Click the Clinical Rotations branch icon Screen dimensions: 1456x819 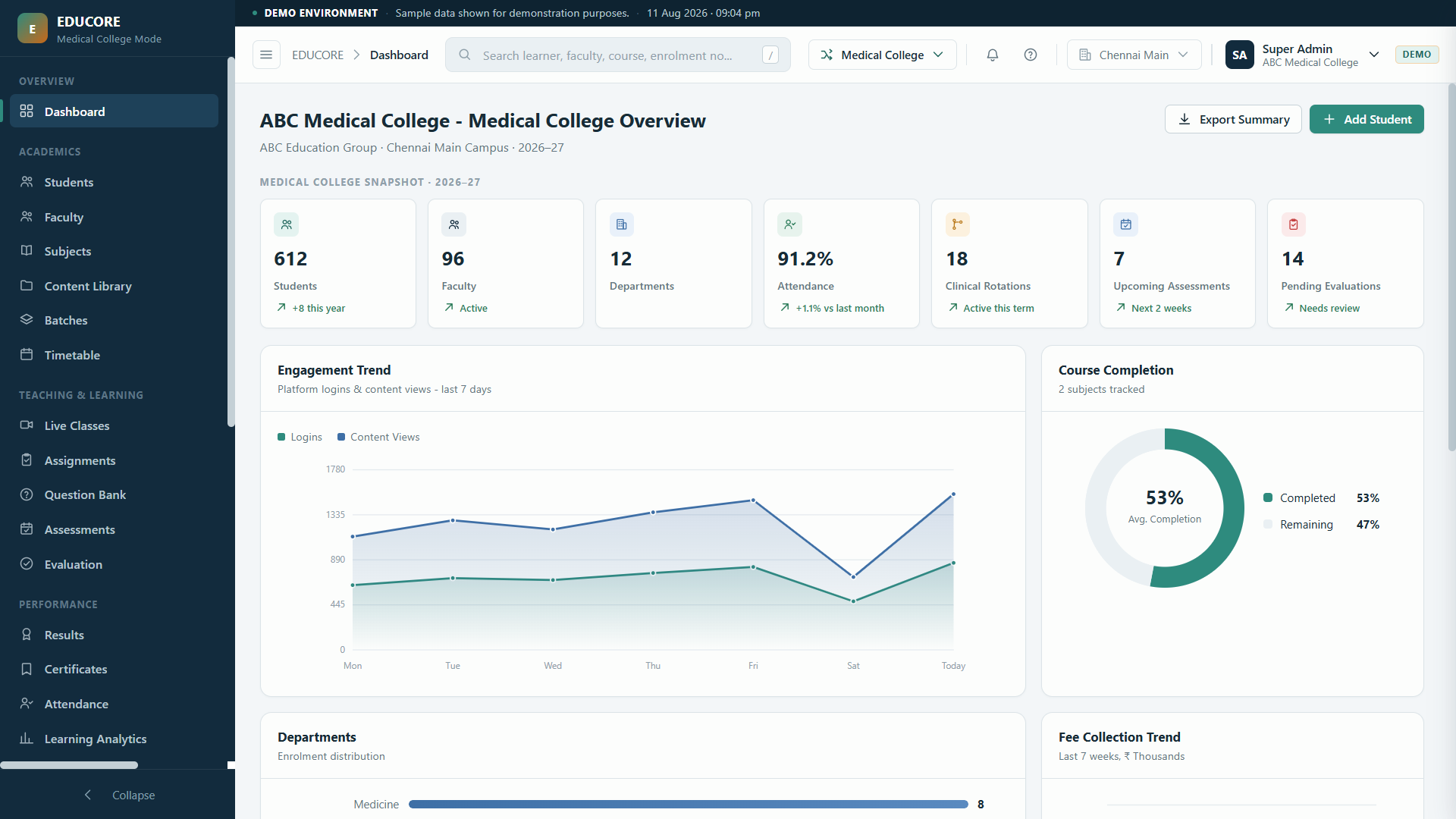coord(958,224)
